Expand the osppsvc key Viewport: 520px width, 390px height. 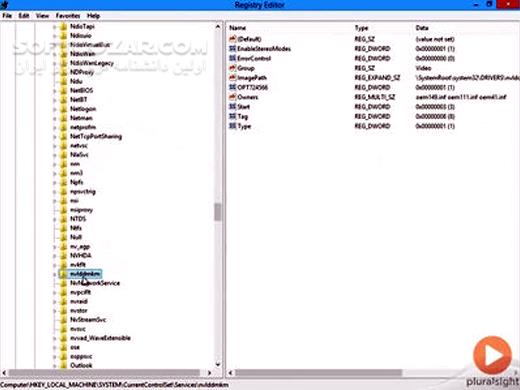coord(55,356)
